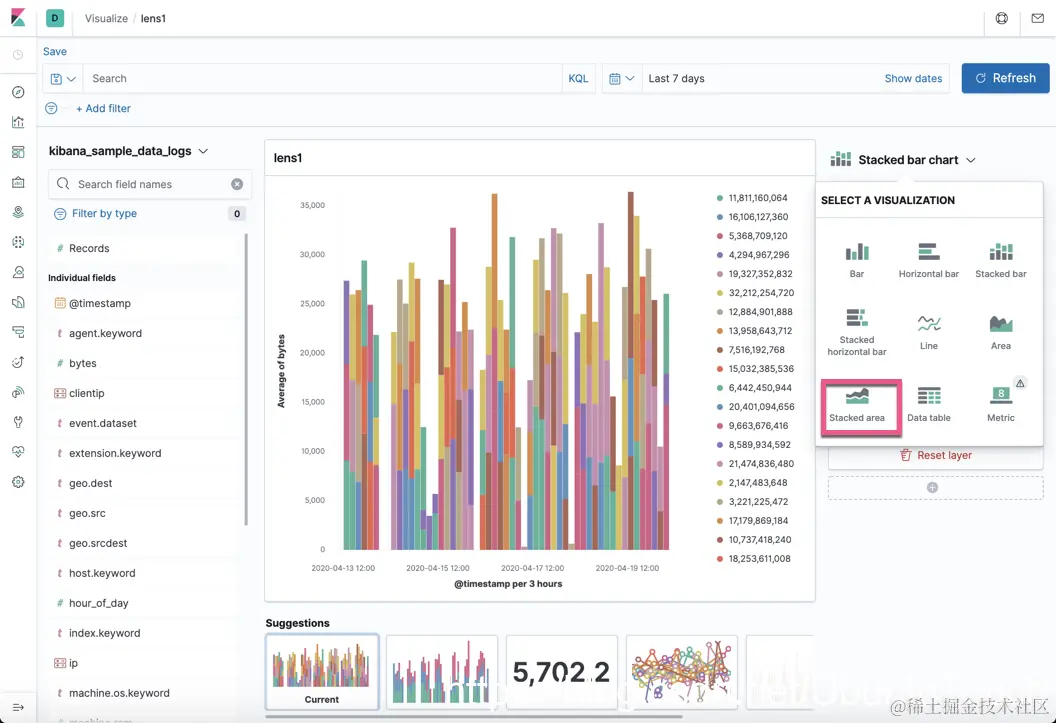Viewport: 1056px width, 723px height.
Task: Click the Refresh button
Action: [1005, 78]
